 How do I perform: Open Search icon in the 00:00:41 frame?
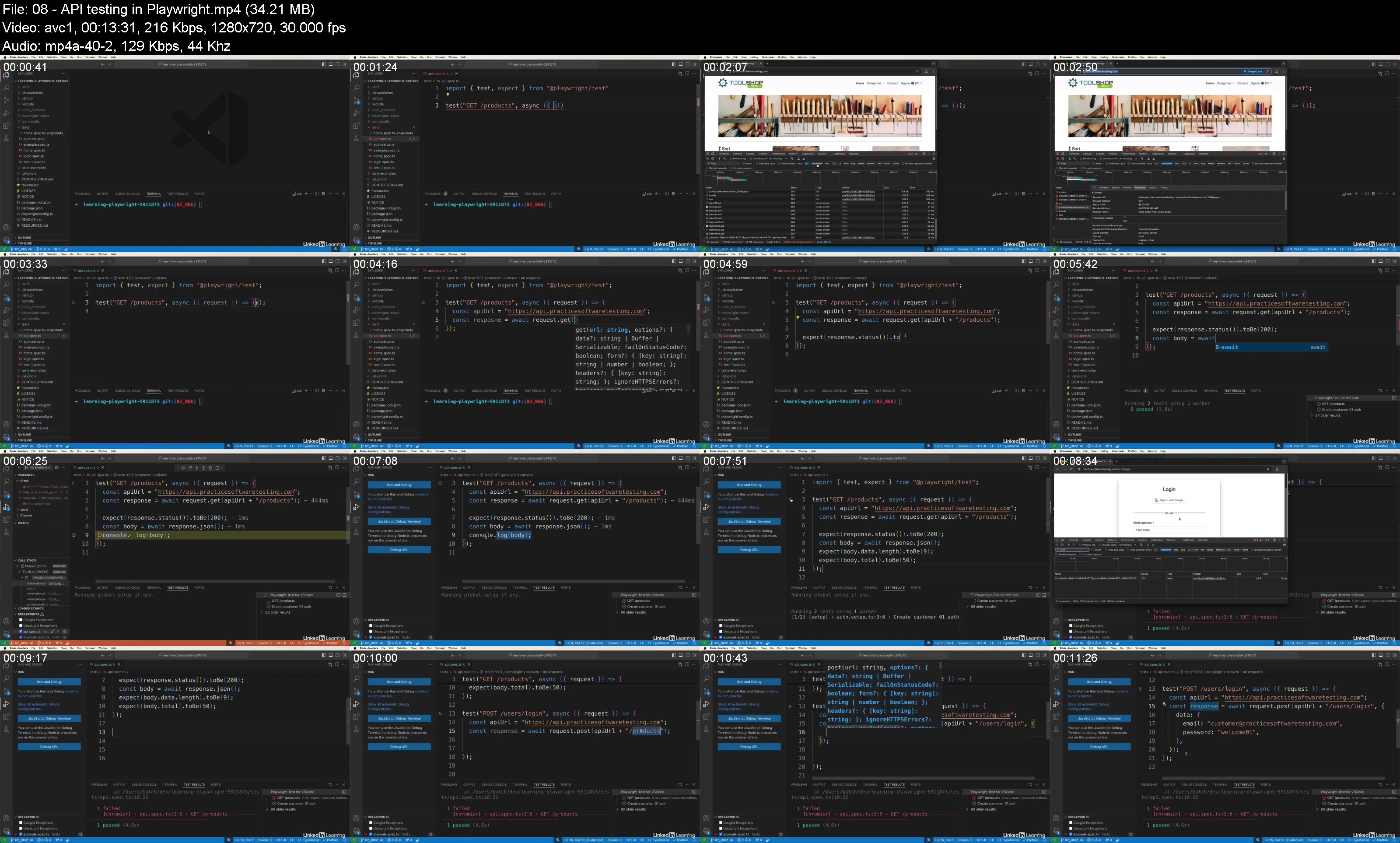pyautogui.click(x=6, y=88)
